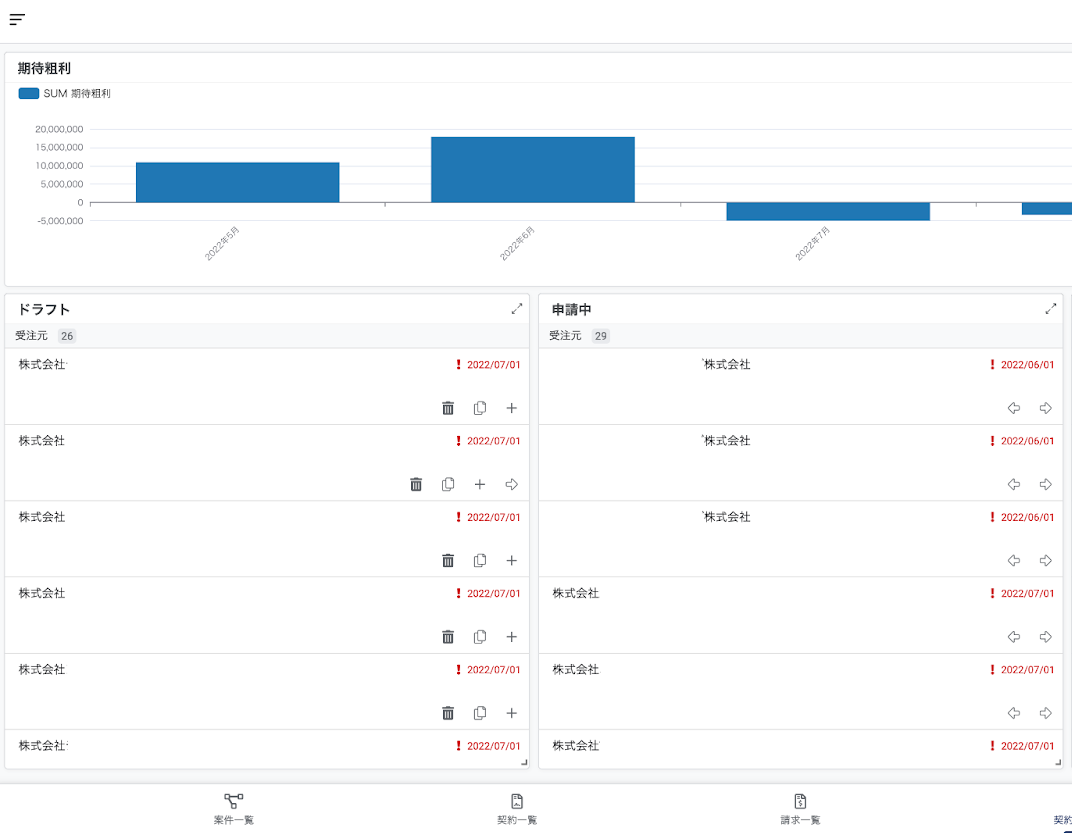1072x833 pixels.
Task: Expand the ドラフト panel to full size
Action: coord(517,309)
